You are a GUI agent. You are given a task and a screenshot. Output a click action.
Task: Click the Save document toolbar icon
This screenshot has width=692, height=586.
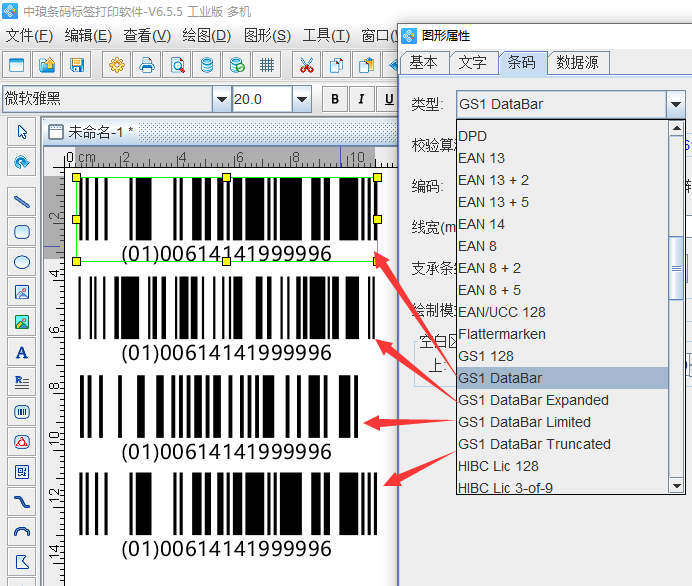[76, 66]
